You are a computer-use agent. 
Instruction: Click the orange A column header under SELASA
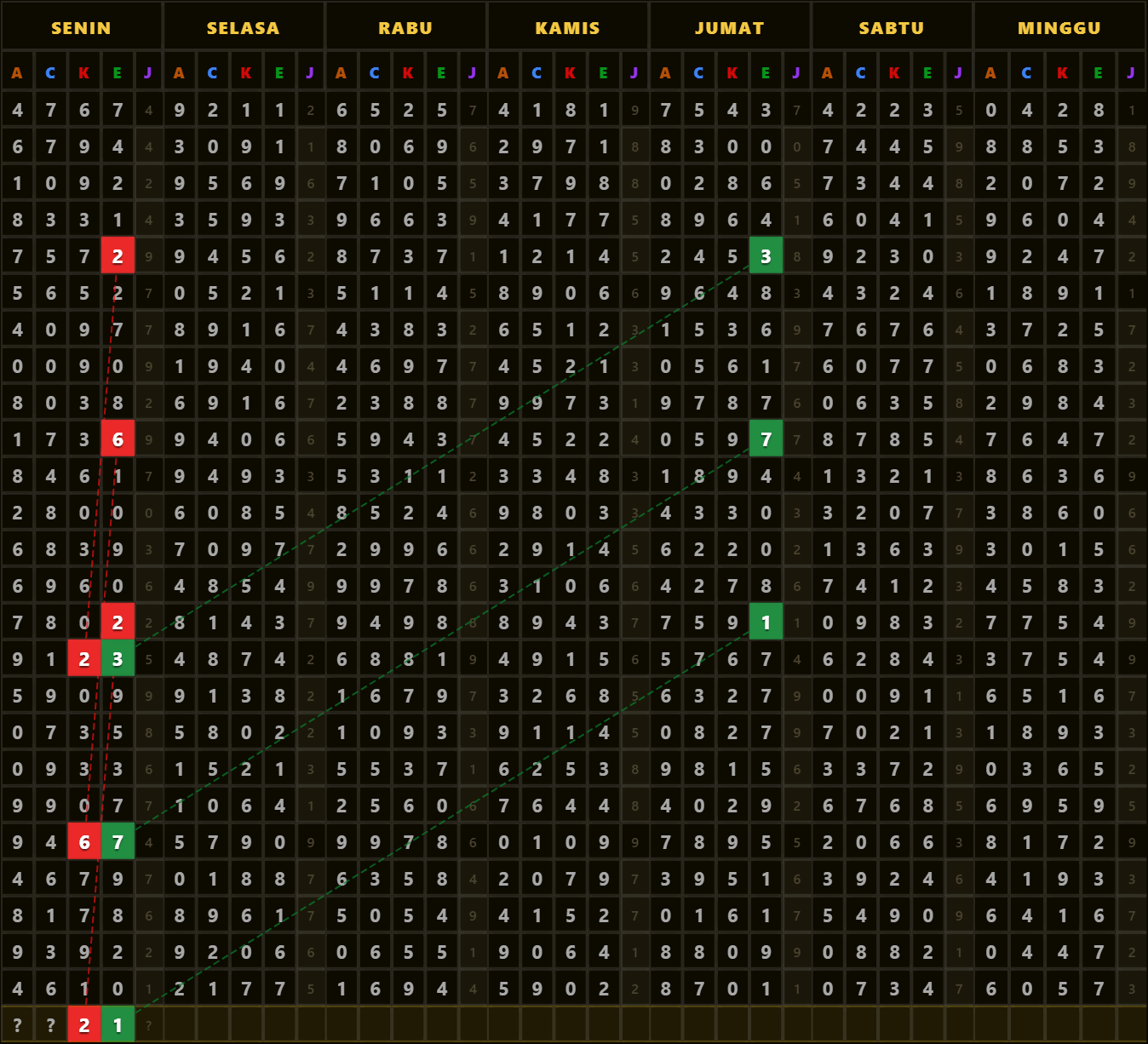(x=179, y=72)
